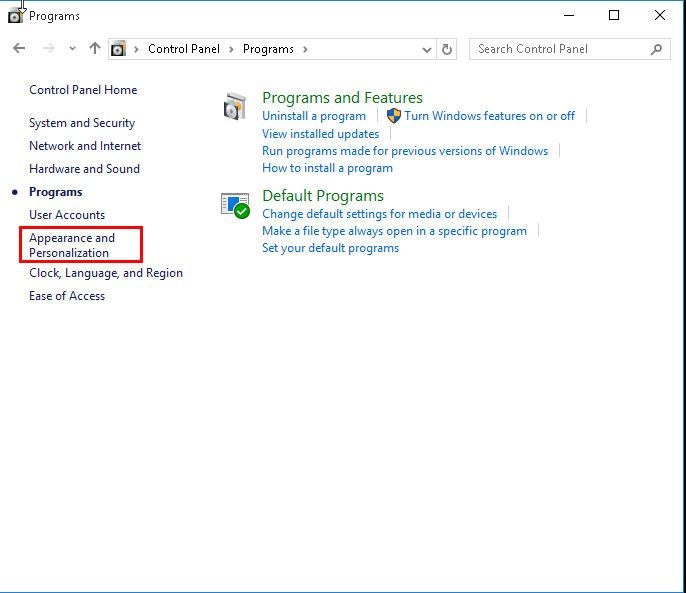Expand the chevron after Programs breadcrumb
Image resolution: width=686 pixels, height=593 pixels.
pos(305,49)
